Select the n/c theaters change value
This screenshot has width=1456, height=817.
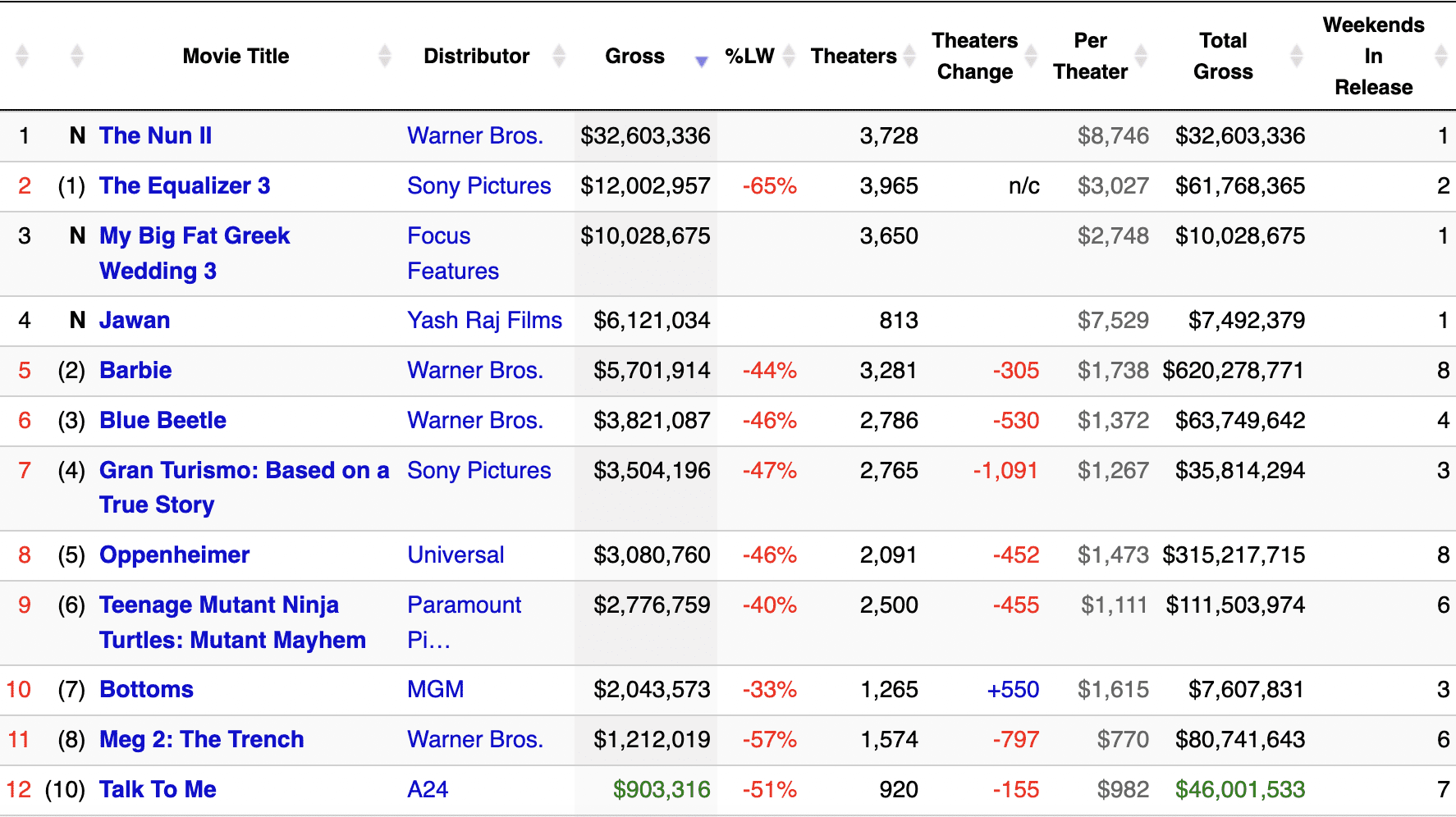1023,185
